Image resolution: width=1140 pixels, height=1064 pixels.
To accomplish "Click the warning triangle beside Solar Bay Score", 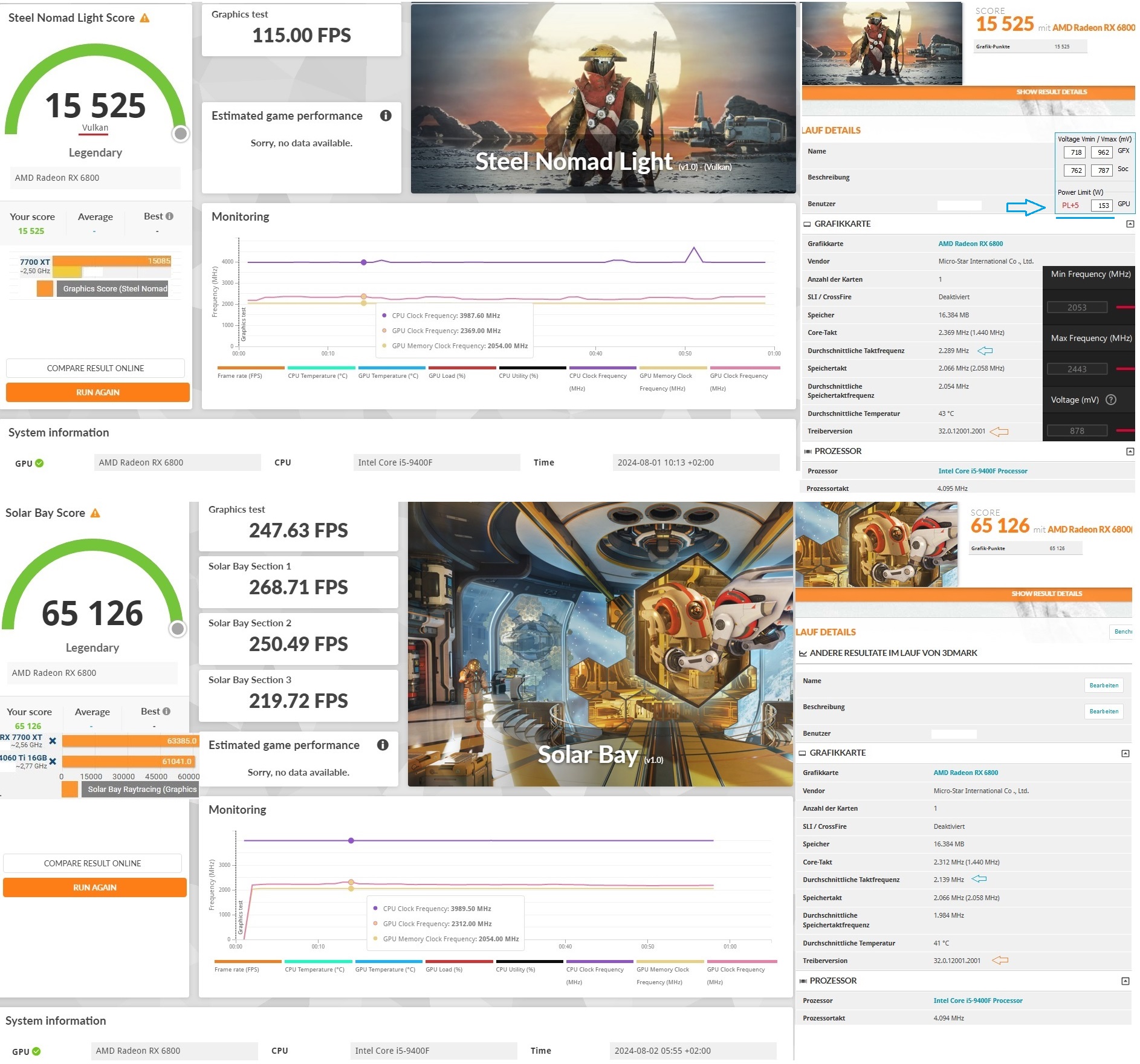I will pyautogui.click(x=95, y=513).
